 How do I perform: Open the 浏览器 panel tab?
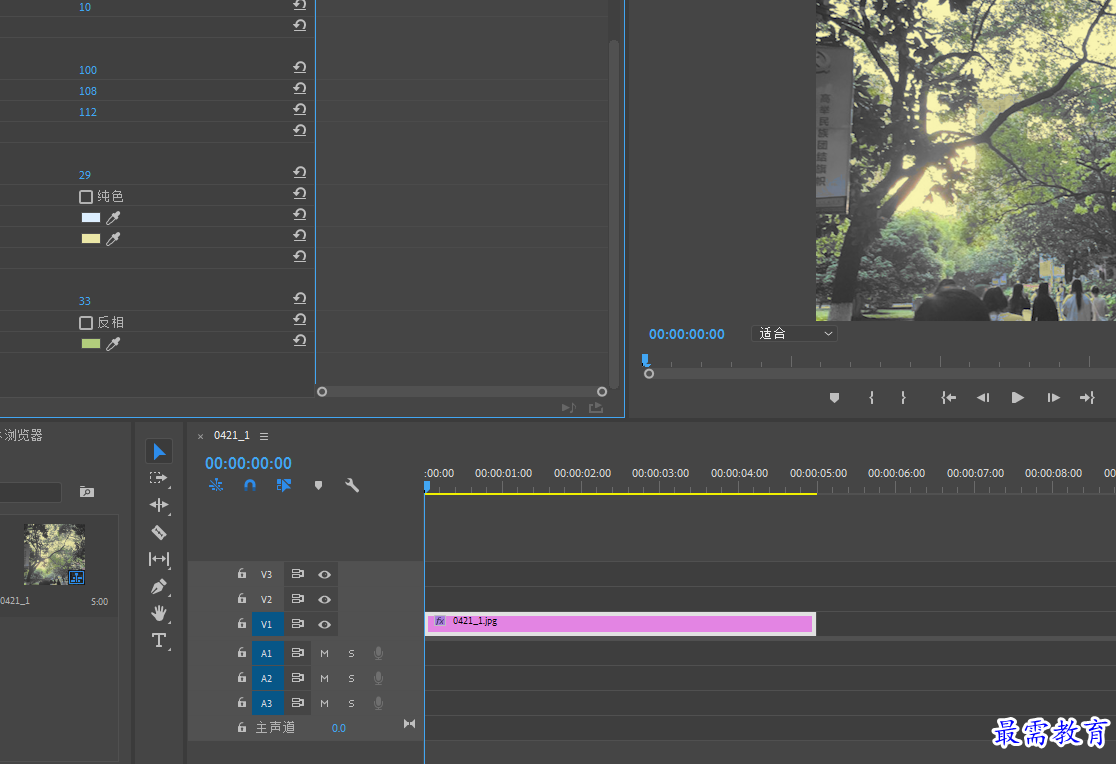point(23,435)
